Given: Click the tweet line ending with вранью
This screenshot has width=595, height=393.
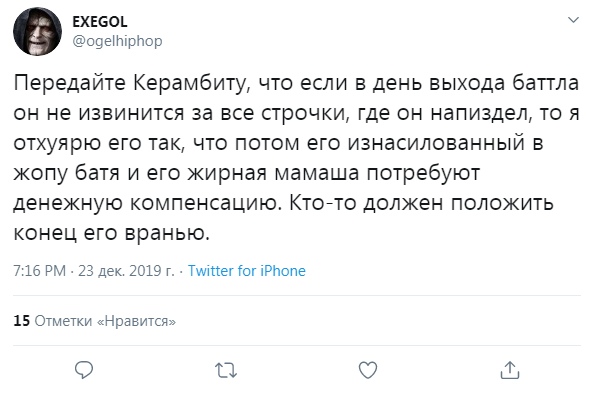Looking at the screenshot, I should (x=112, y=233).
